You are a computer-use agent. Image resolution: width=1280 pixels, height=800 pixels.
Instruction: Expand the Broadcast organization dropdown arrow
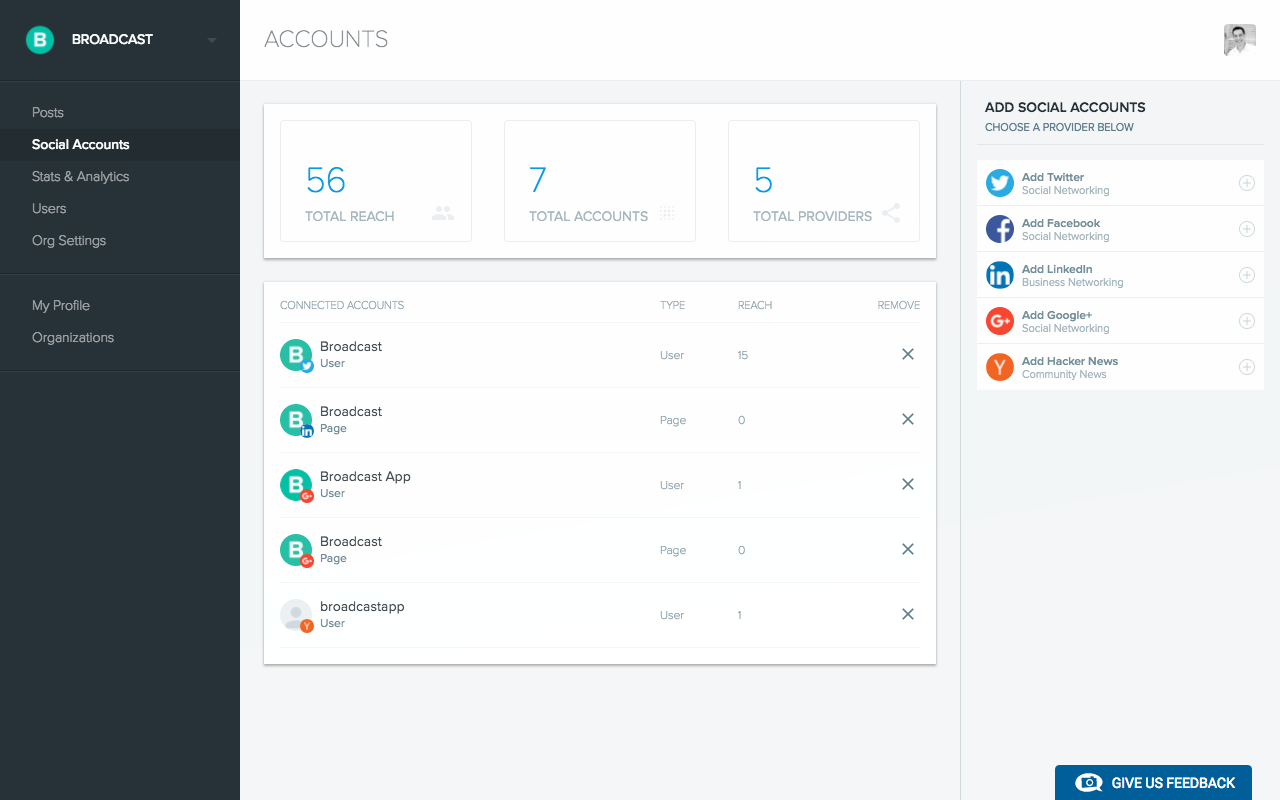pos(212,41)
